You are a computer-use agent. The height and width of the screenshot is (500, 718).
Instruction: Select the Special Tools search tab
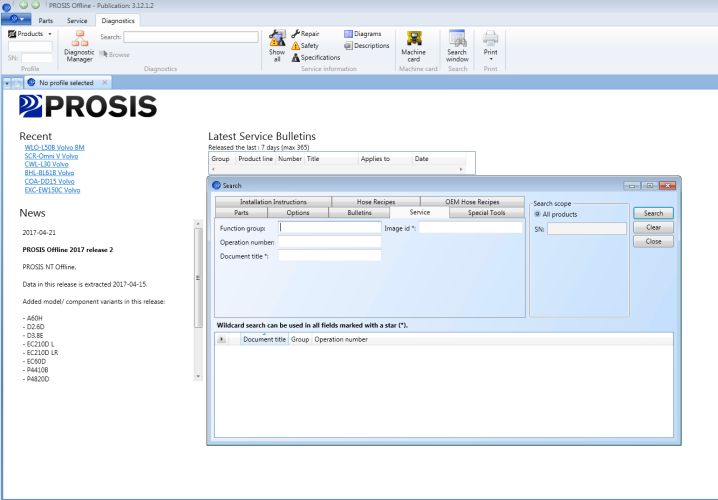coord(487,212)
